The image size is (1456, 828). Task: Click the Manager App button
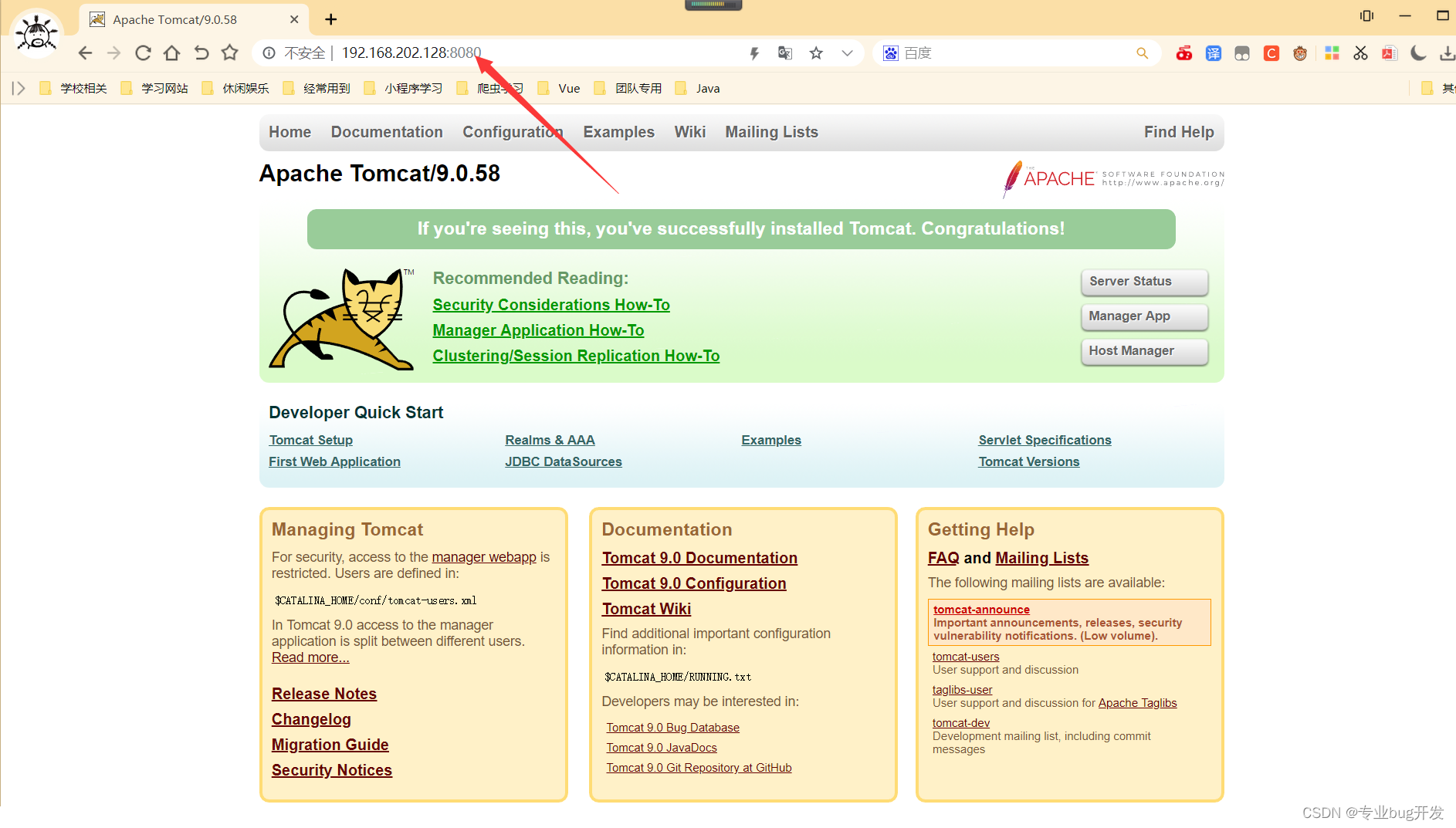(x=1144, y=316)
